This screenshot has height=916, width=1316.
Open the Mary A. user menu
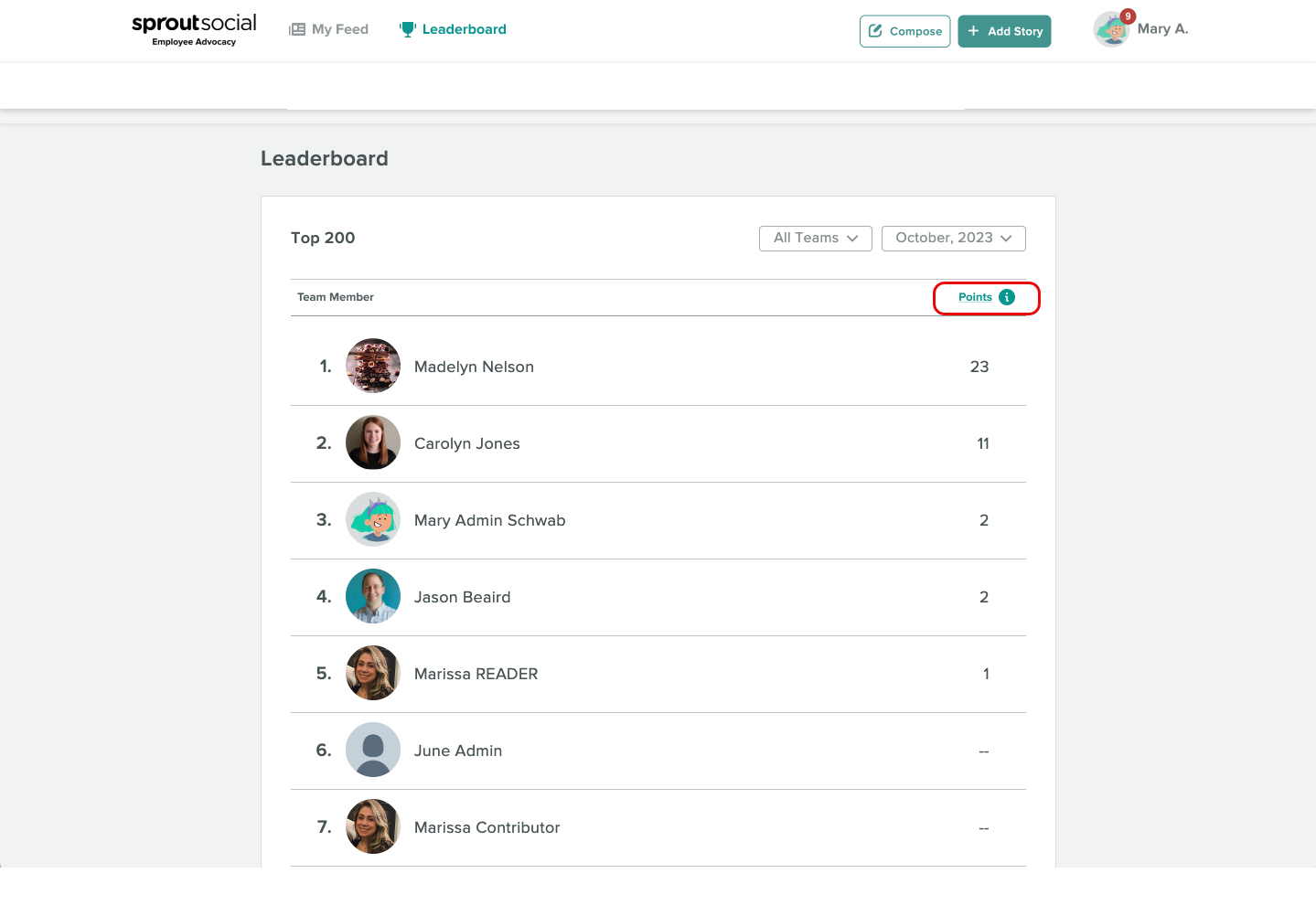(x=1162, y=29)
